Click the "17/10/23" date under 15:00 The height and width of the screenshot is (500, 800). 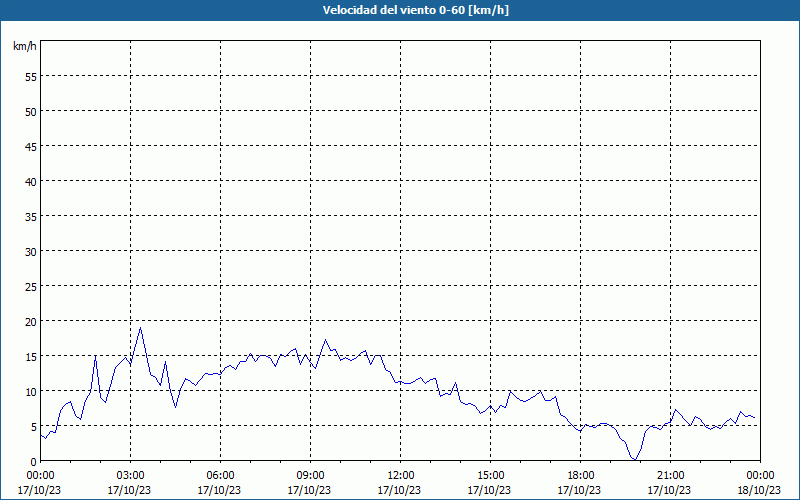489,490
